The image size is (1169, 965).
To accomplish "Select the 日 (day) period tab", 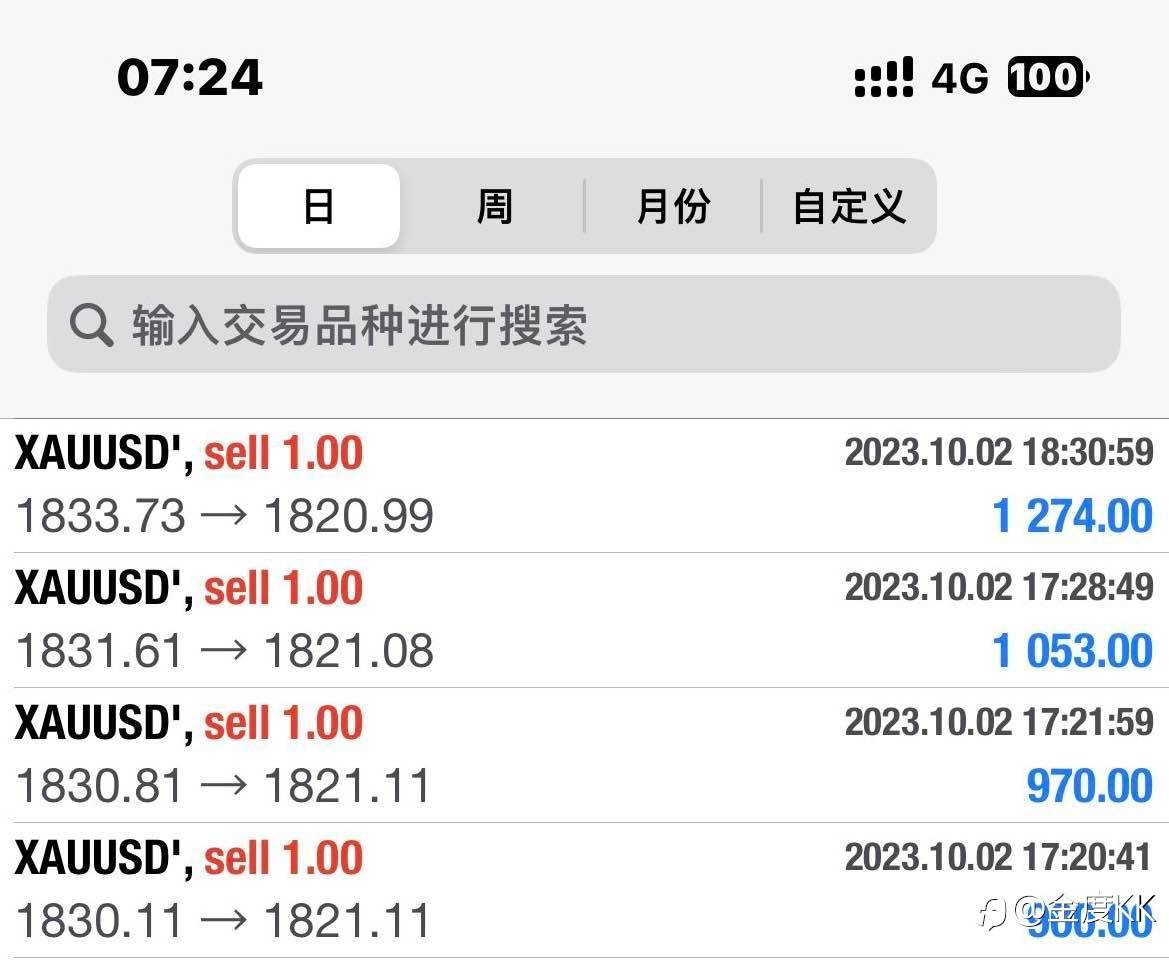I will pyautogui.click(x=318, y=207).
